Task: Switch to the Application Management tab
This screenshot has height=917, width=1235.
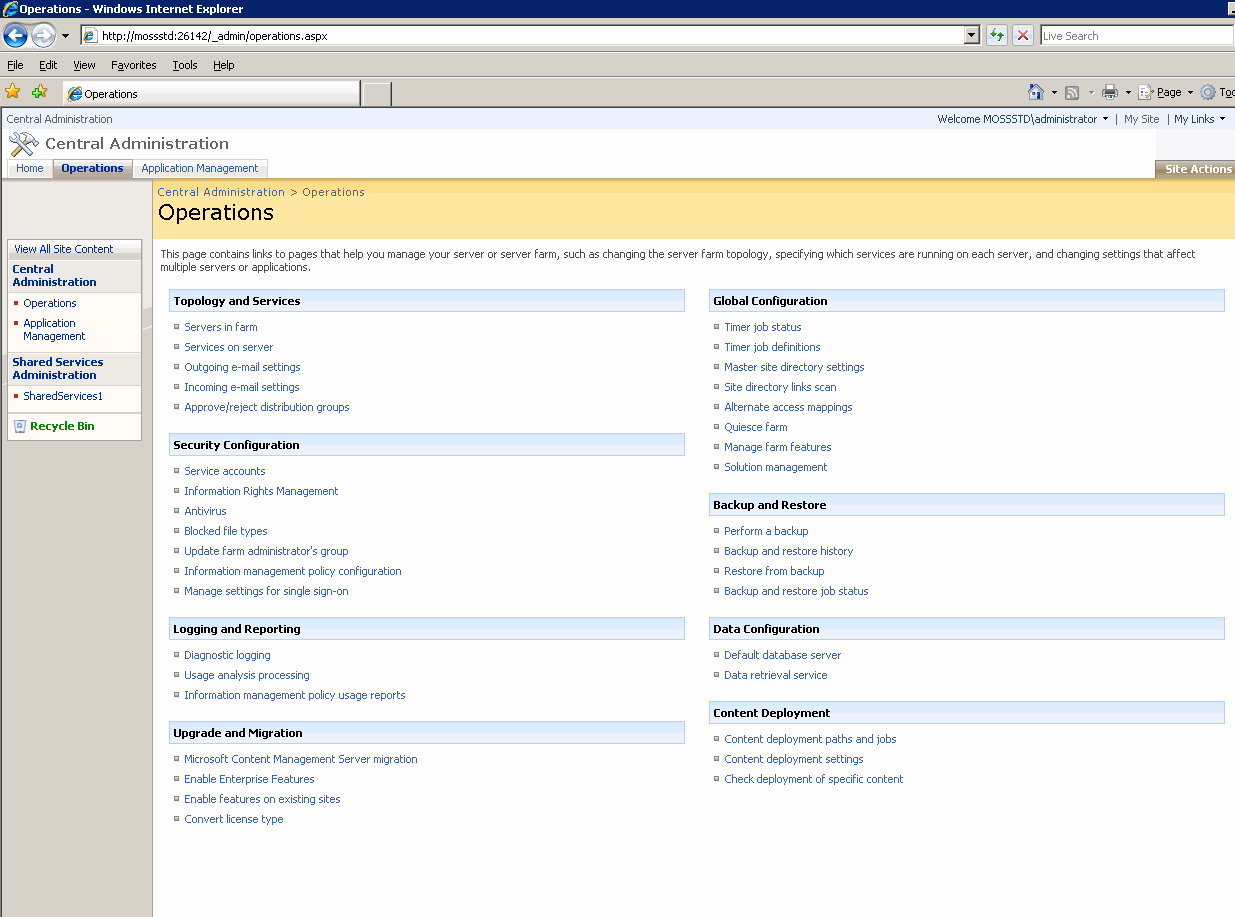Action: click(200, 168)
